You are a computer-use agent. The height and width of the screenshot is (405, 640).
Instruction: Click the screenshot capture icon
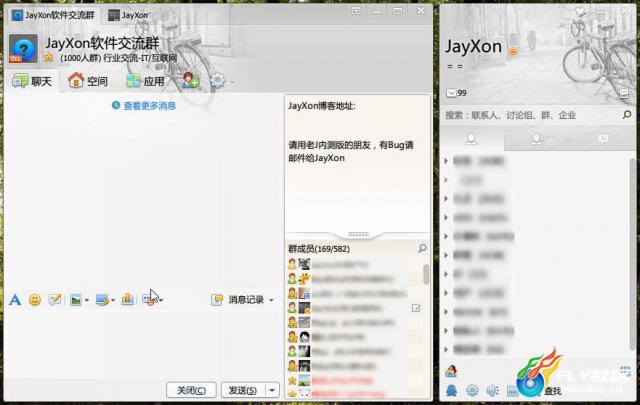coord(102,300)
